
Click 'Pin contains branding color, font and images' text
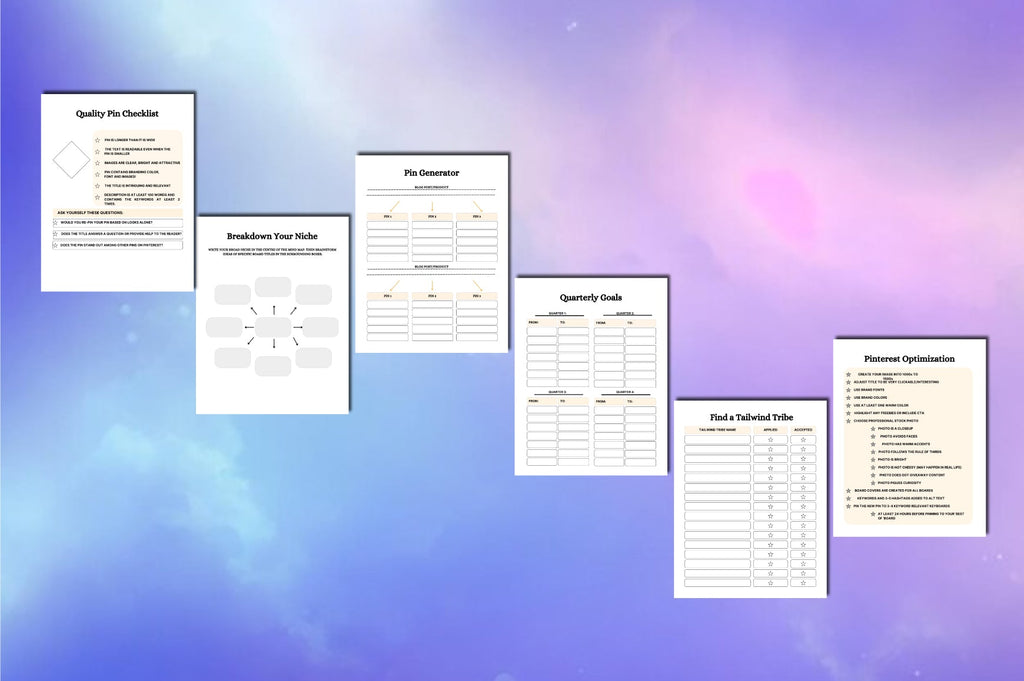pyautogui.click(x=131, y=174)
